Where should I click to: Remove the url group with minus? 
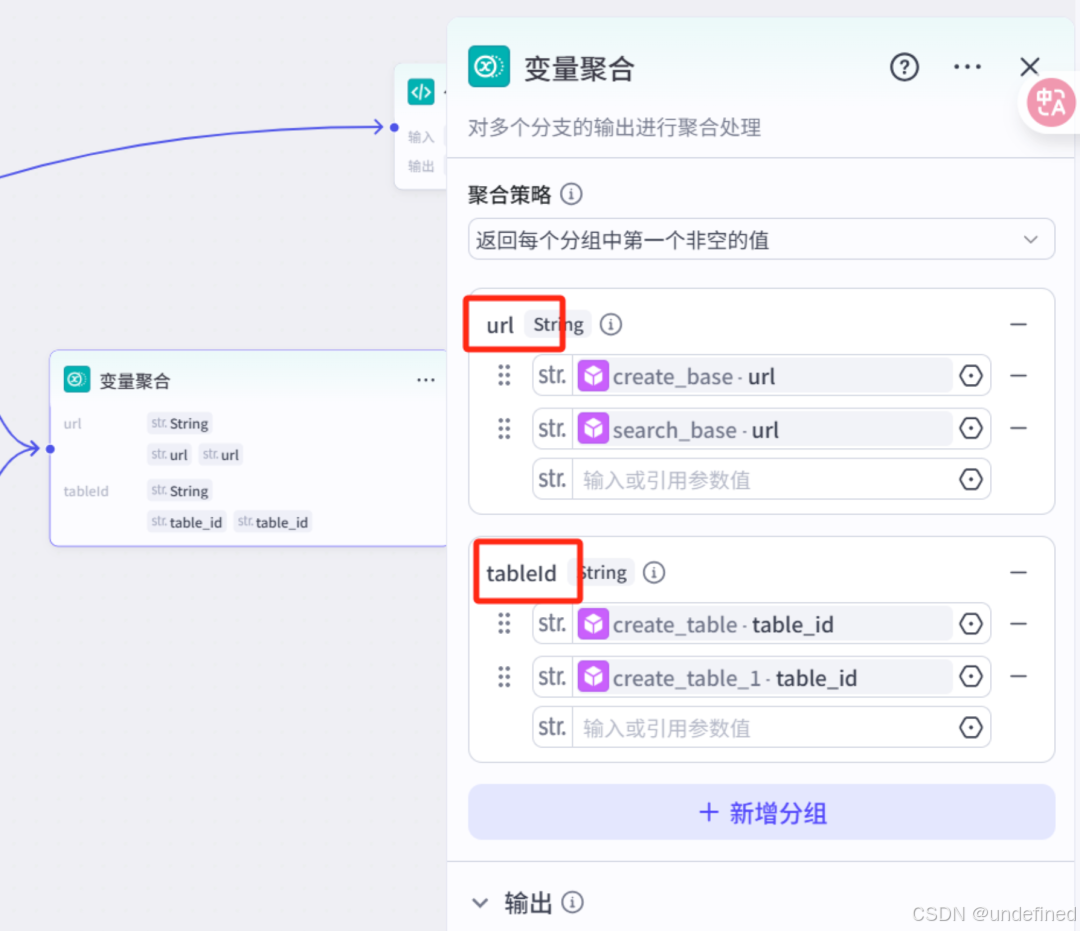pyautogui.click(x=1018, y=324)
